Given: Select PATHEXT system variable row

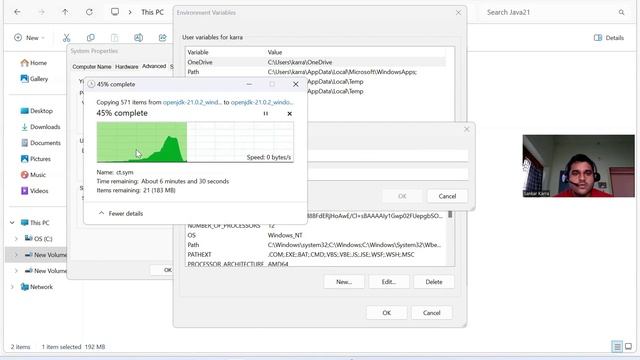Looking at the screenshot, I should (x=316, y=254).
